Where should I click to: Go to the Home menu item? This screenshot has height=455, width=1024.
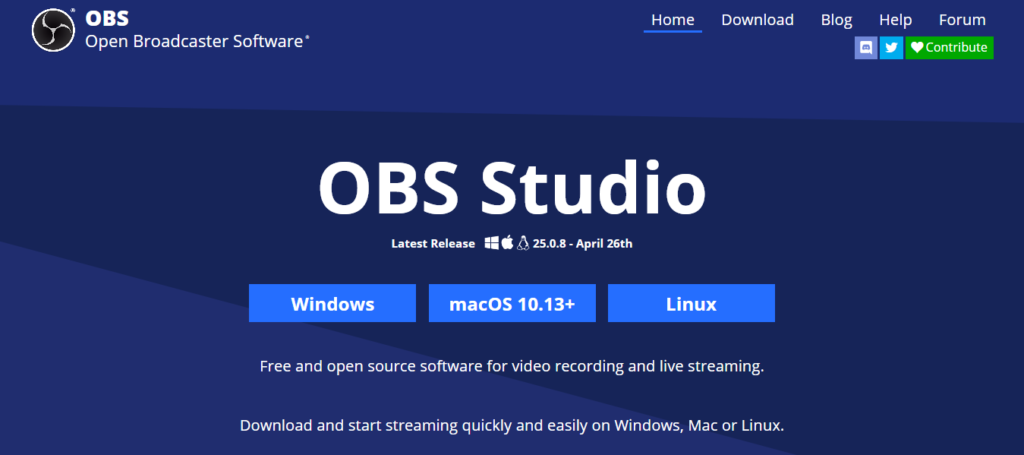point(673,20)
